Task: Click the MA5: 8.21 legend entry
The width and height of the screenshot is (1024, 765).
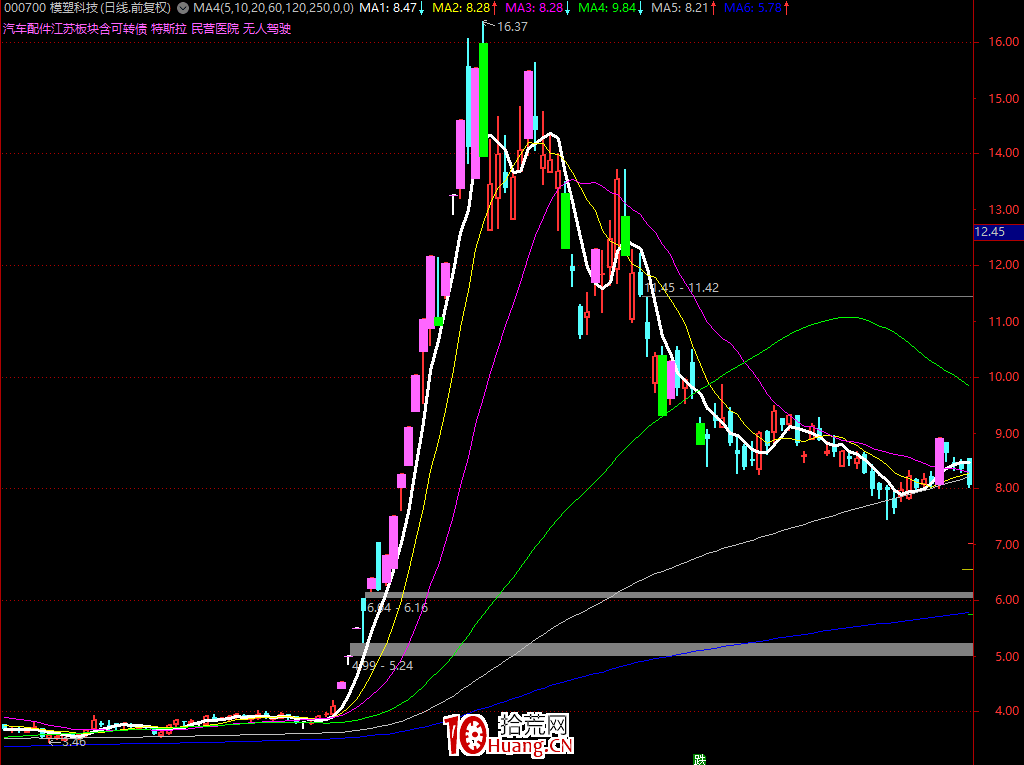Action: pos(682,8)
